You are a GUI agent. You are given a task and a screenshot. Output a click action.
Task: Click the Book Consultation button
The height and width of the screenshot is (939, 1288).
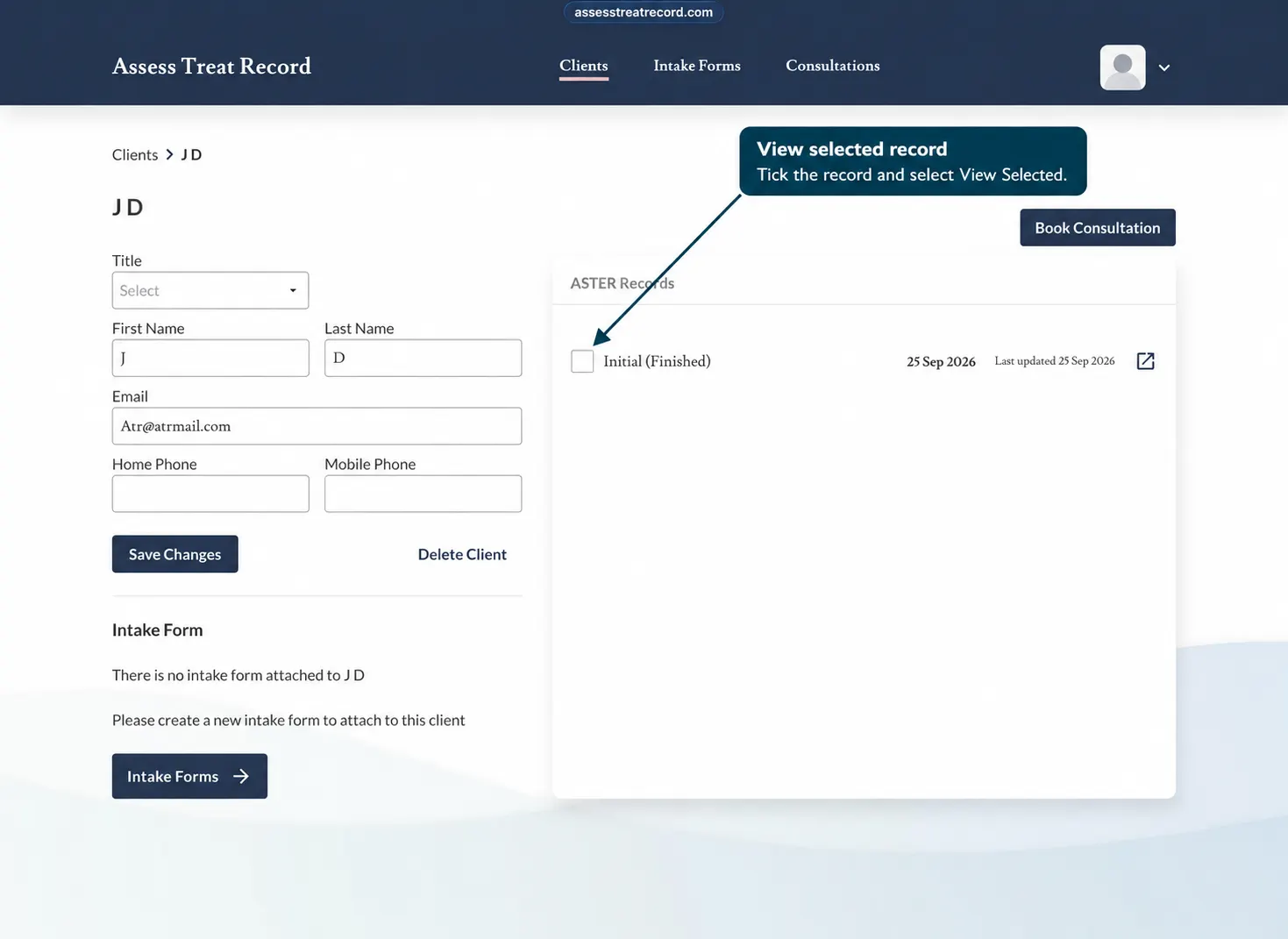1098,228
